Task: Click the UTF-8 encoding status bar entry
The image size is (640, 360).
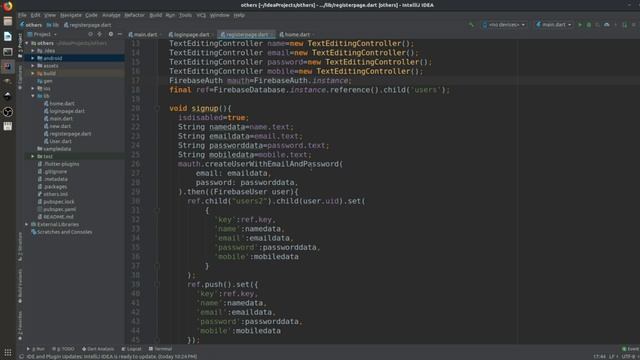Action: [x=629, y=356]
